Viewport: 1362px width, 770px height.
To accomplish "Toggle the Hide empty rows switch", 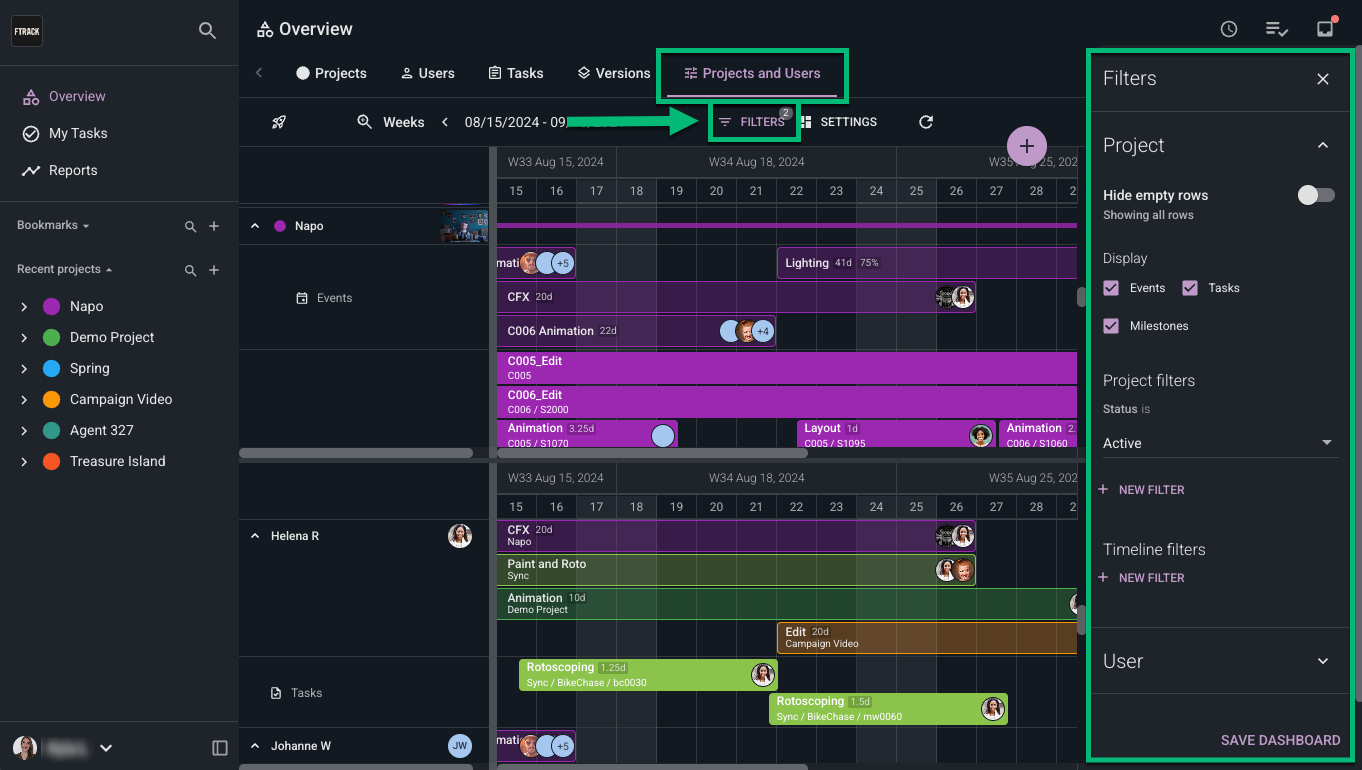I will pos(1315,196).
